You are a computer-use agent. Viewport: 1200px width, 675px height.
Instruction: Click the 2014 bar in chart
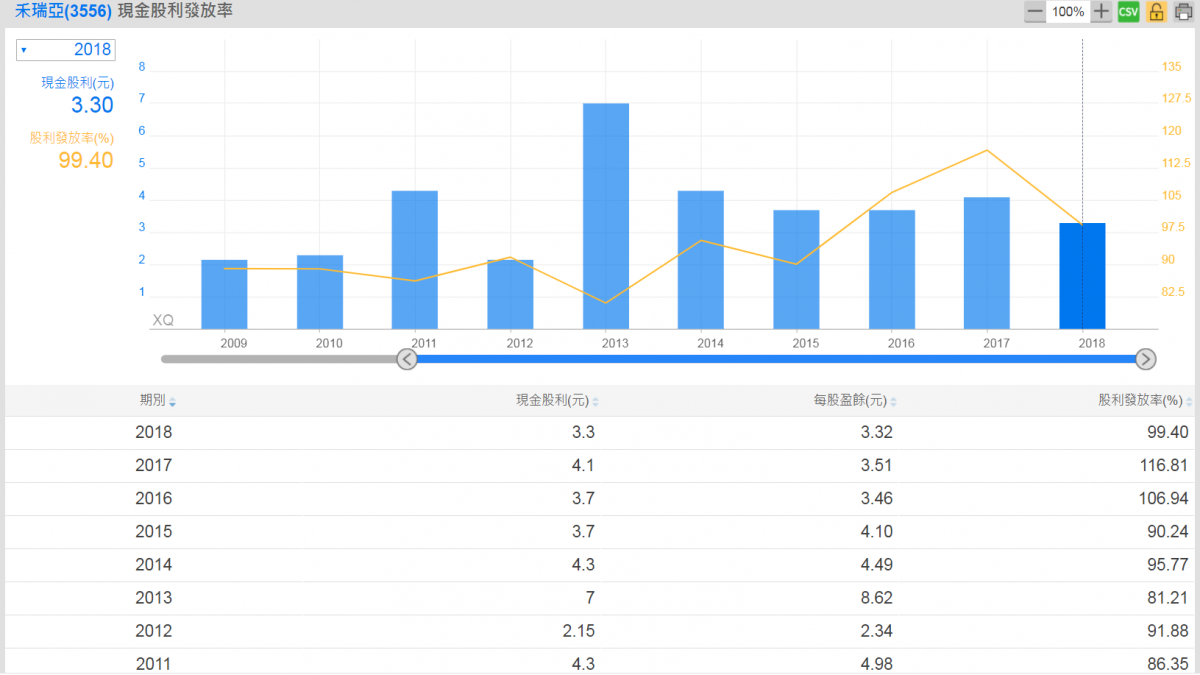701,260
